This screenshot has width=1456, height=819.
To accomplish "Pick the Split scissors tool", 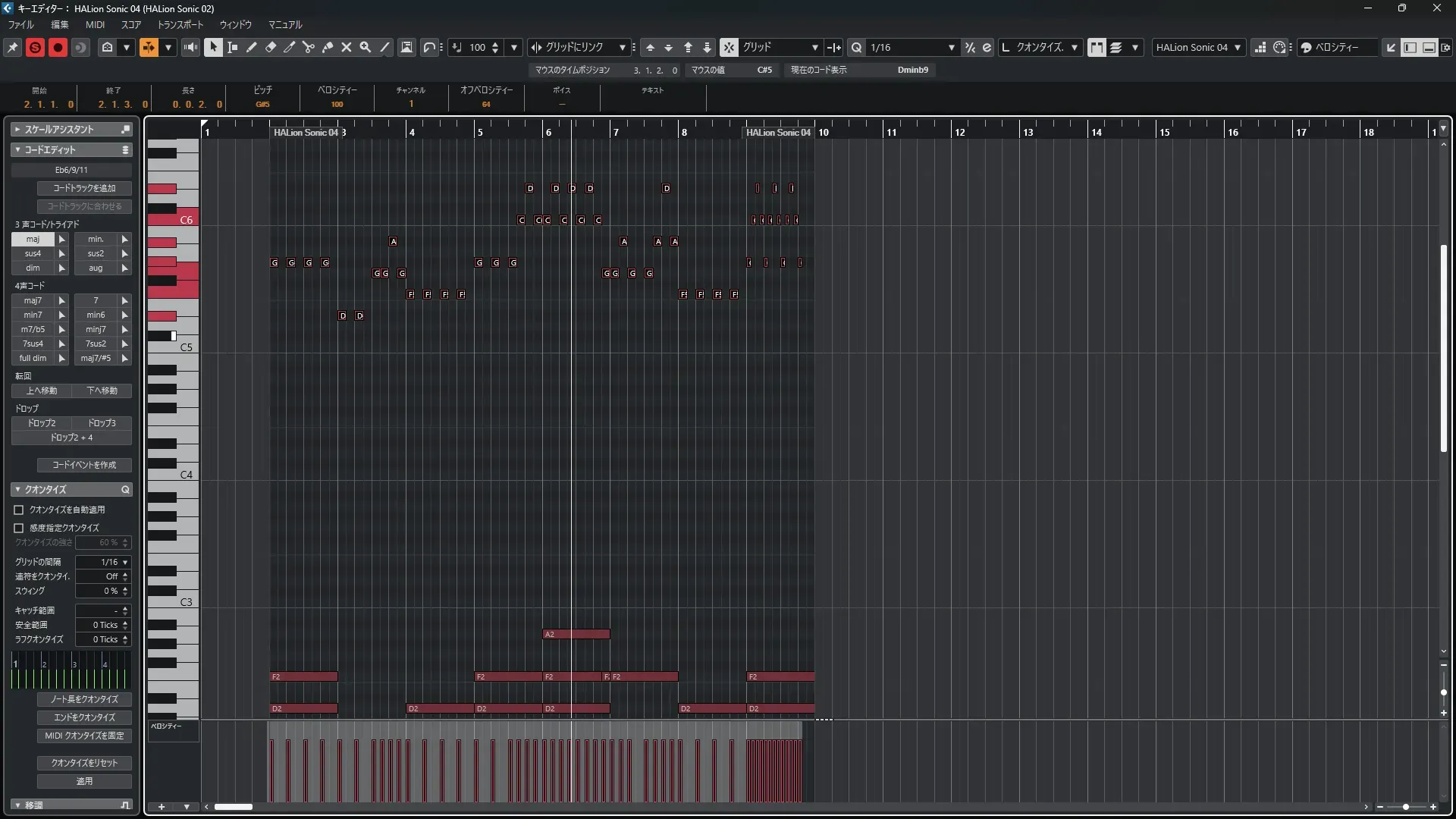I will 308,47.
